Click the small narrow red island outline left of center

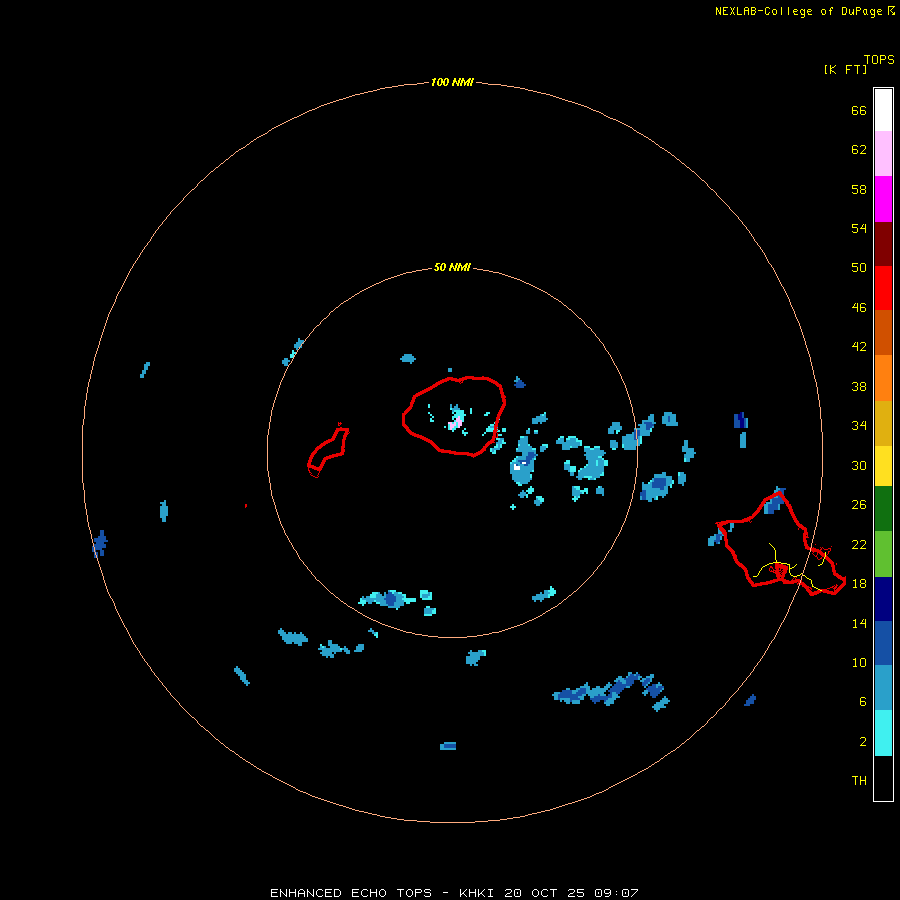[x=328, y=450]
